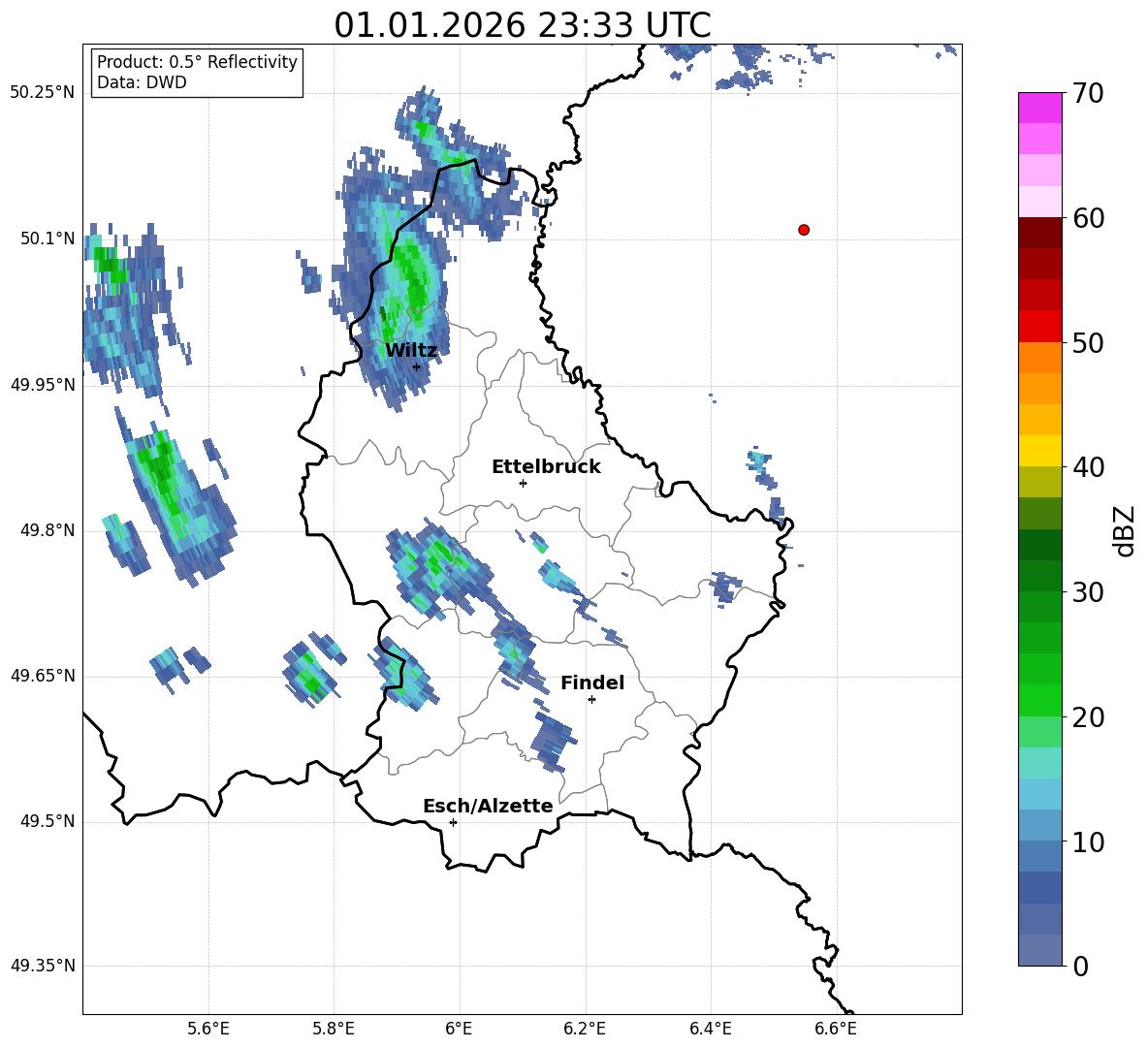This screenshot has height=1048, width=1148.
Task: Click the 50 colorbar tick label
Action: 1088,343
